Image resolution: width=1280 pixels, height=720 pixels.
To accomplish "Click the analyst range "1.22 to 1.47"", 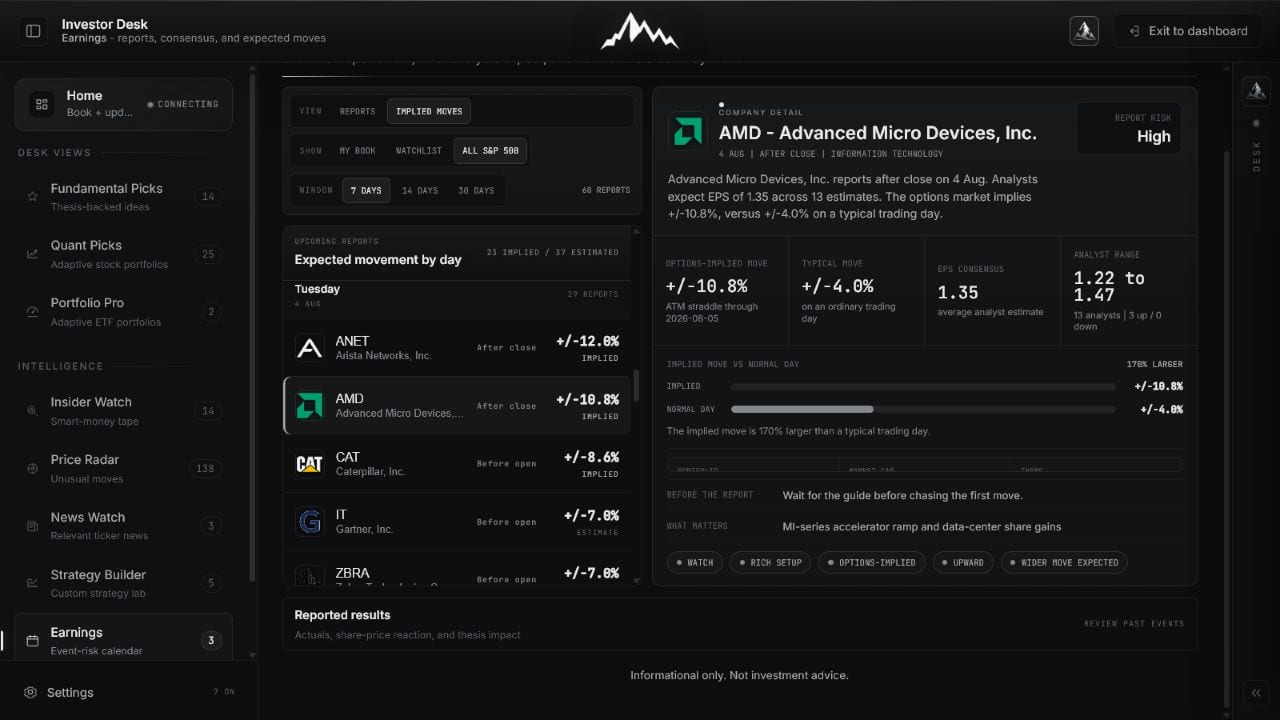I will (x=1109, y=286).
